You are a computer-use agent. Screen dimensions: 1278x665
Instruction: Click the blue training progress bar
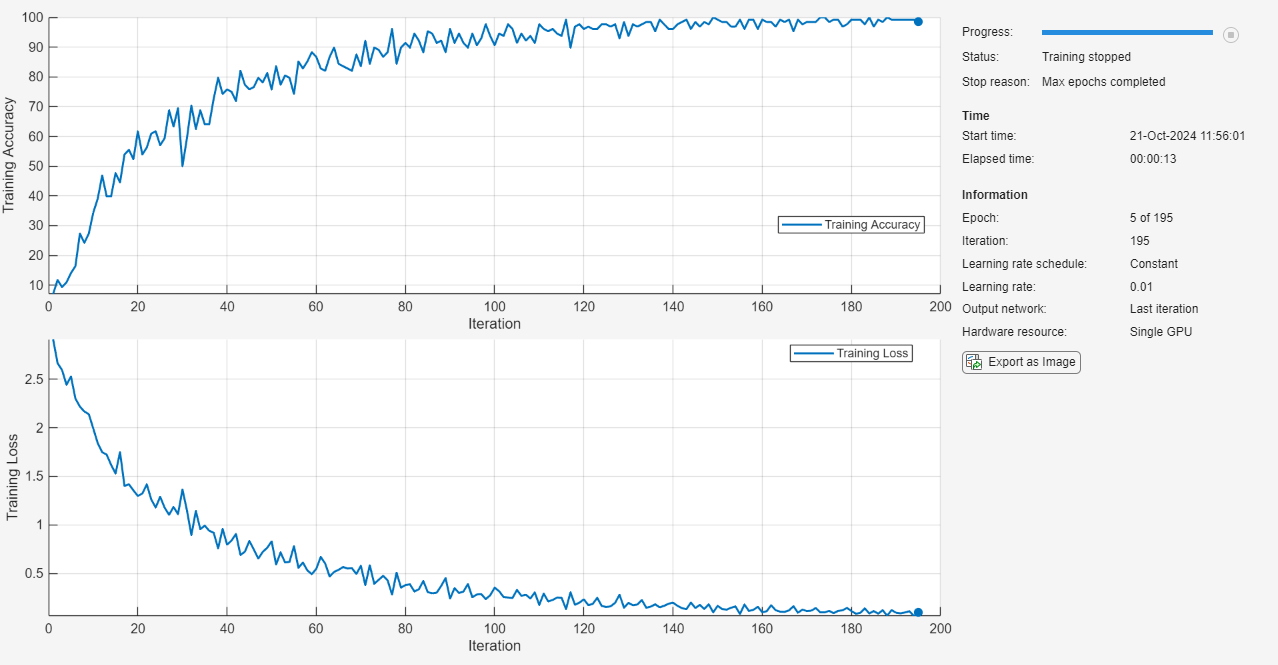[x=1127, y=33]
